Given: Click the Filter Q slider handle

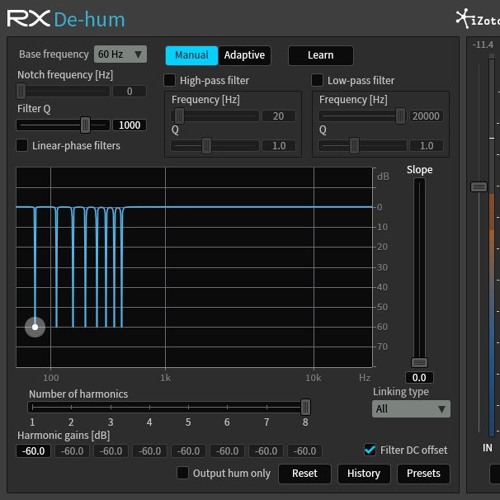Looking at the screenshot, I should coord(85,125).
